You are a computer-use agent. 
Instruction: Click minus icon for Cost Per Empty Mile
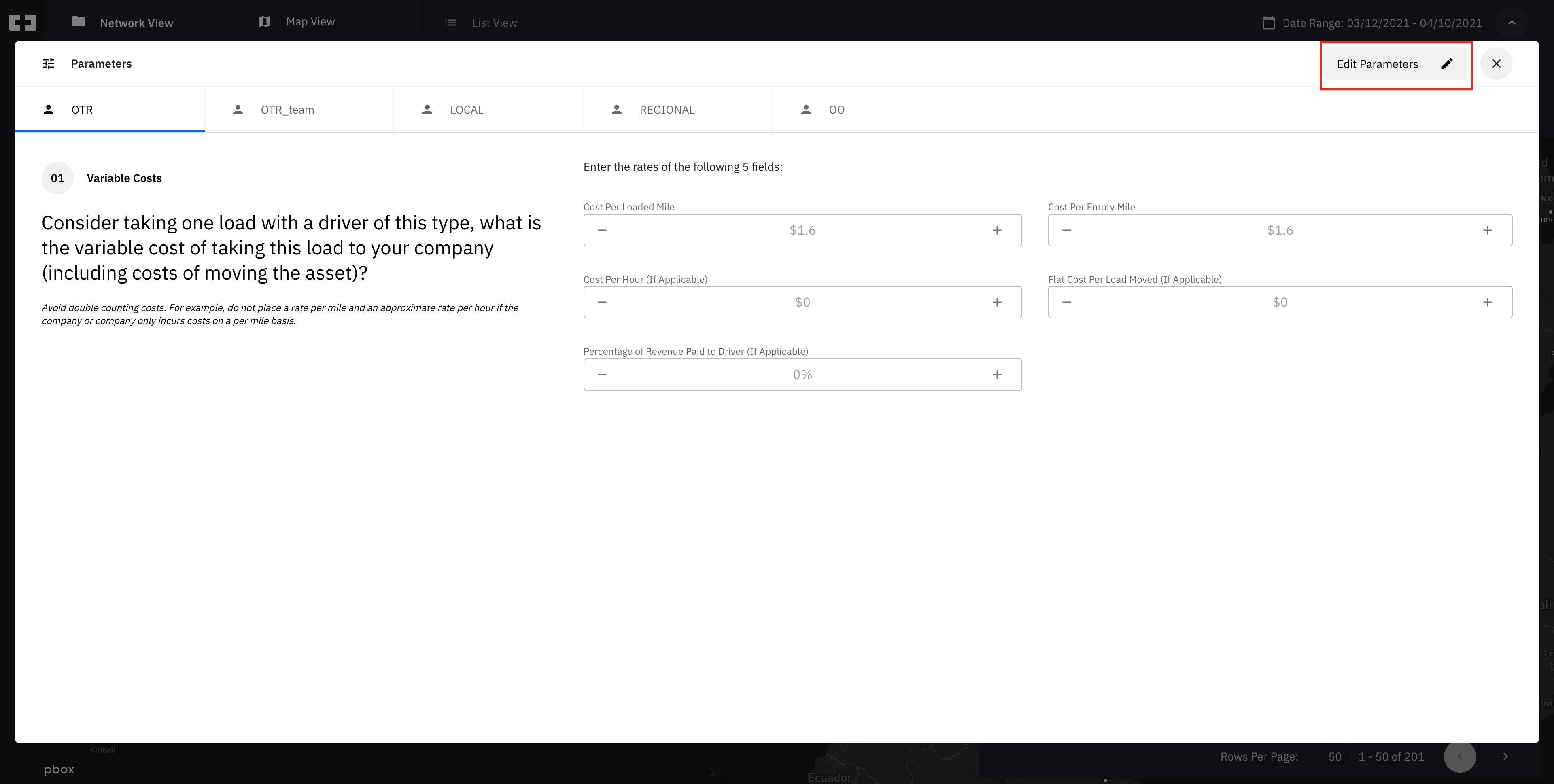(1067, 230)
